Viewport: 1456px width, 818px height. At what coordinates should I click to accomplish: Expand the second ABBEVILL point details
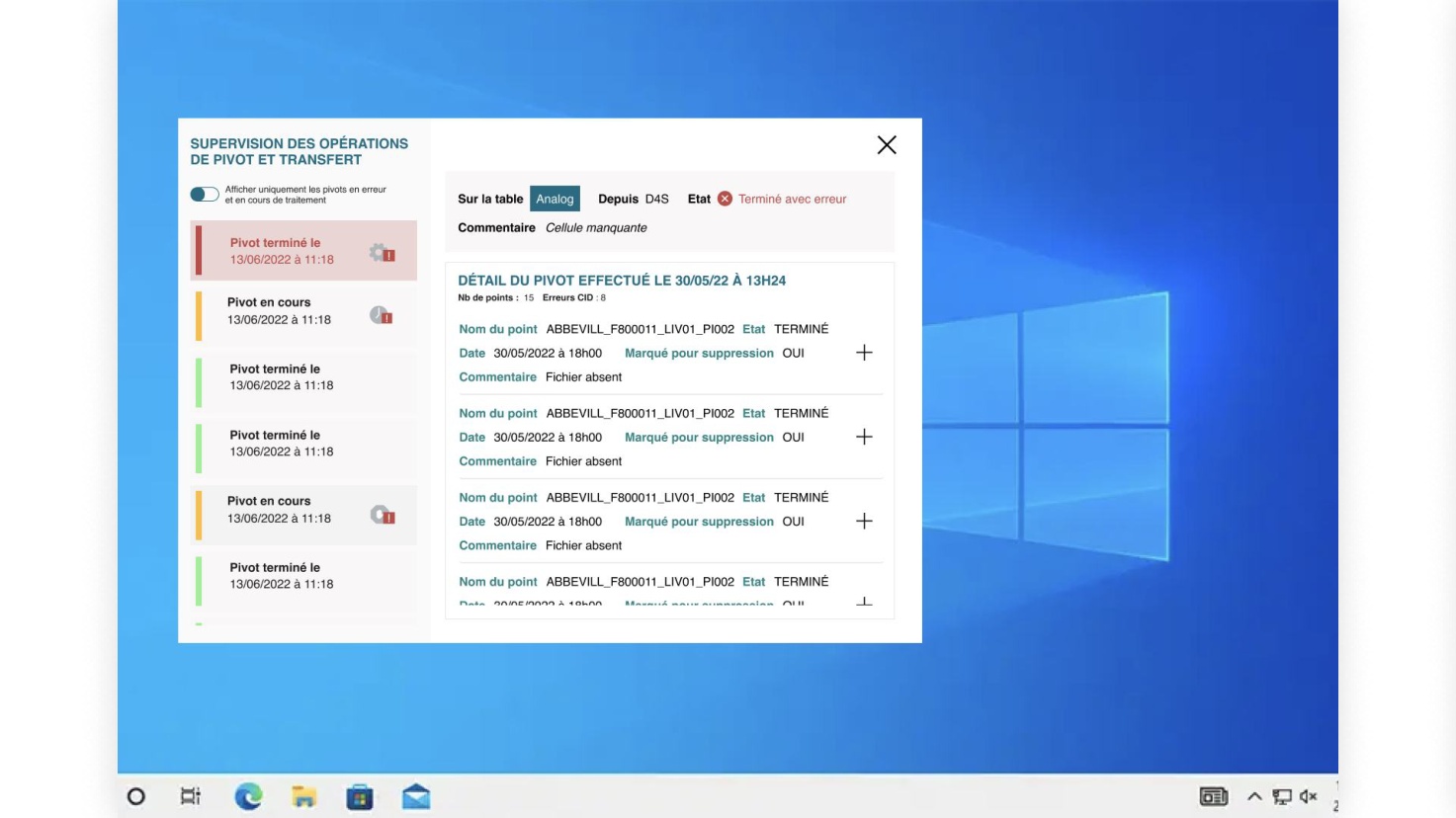[x=864, y=437]
